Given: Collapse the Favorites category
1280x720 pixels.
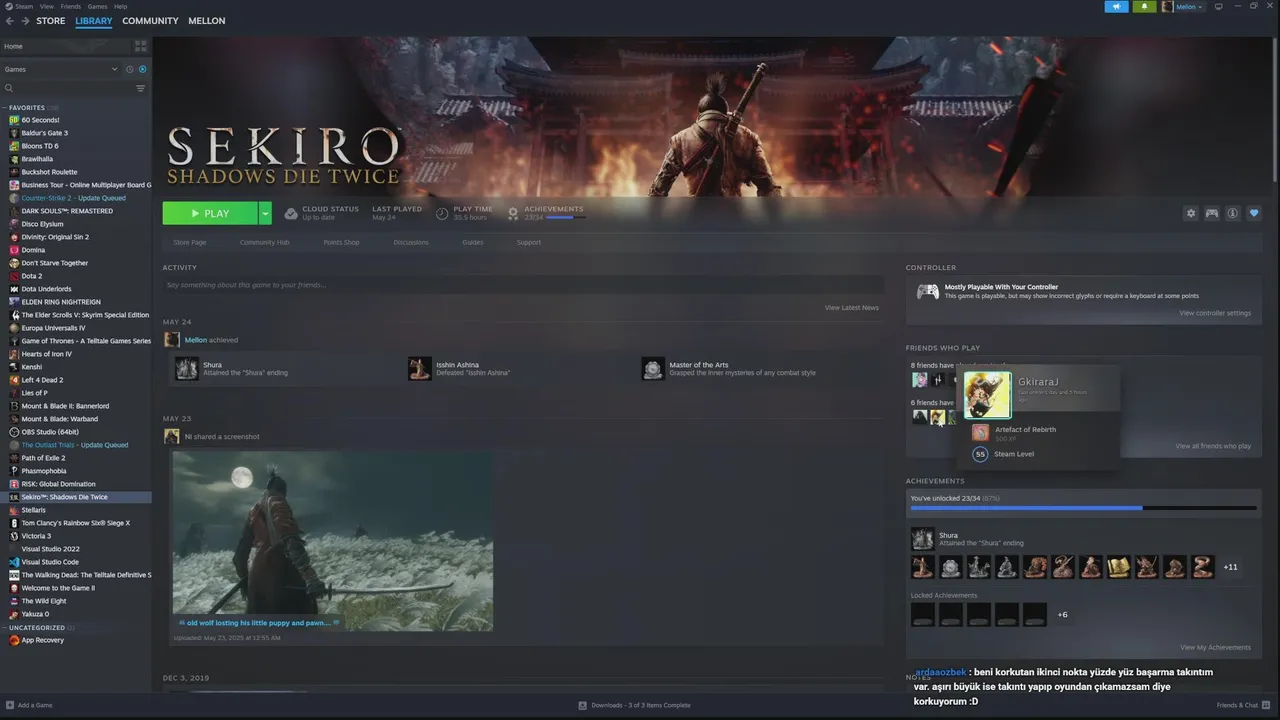Looking at the screenshot, I should pos(5,107).
